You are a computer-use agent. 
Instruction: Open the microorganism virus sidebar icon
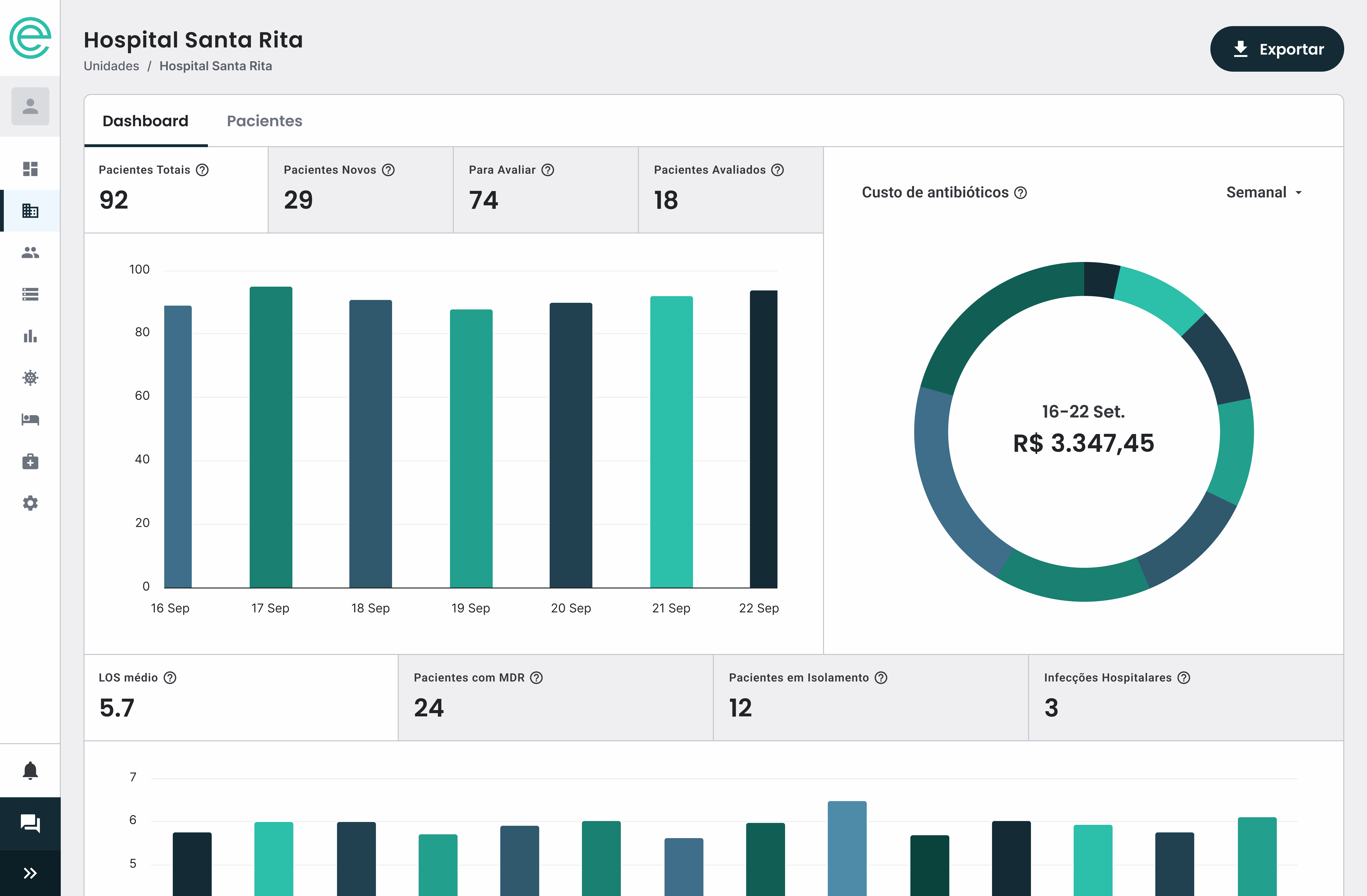coord(30,378)
